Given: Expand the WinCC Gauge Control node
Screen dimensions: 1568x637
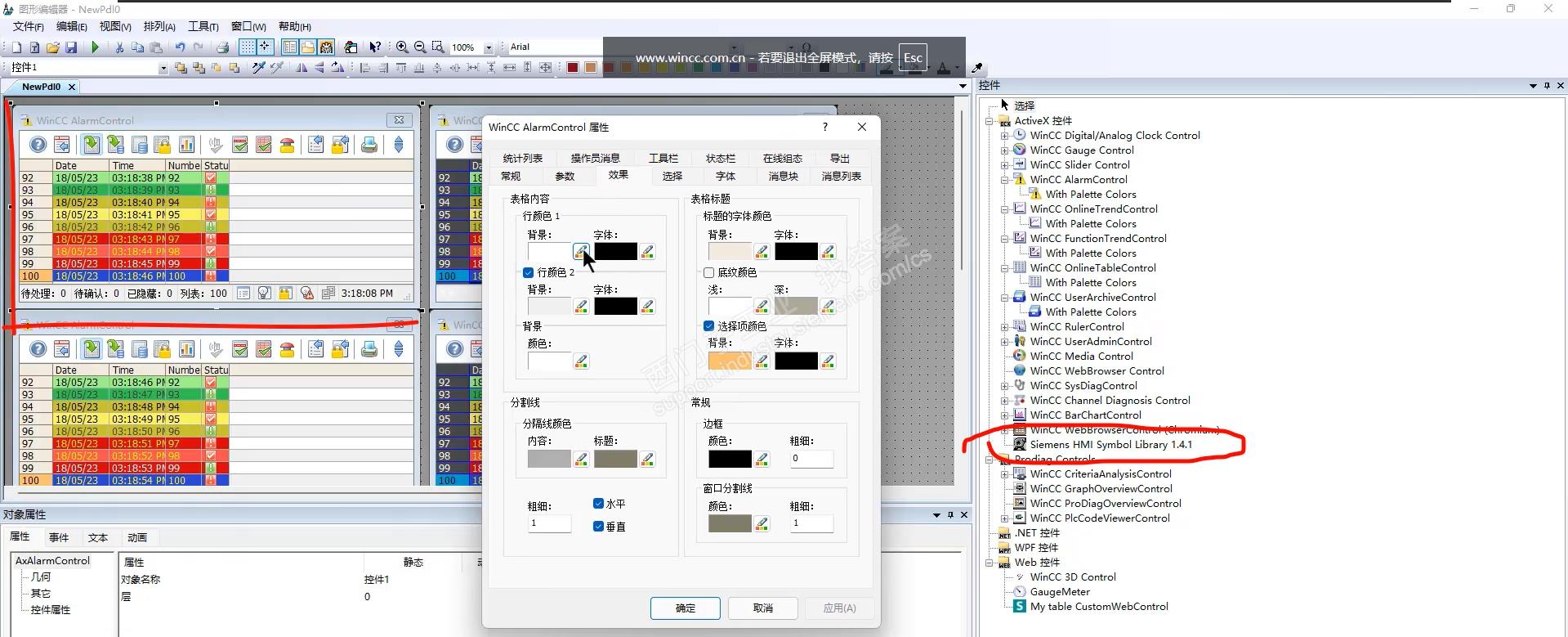Looking at the screenshot, I should (x=1005, y=150).
